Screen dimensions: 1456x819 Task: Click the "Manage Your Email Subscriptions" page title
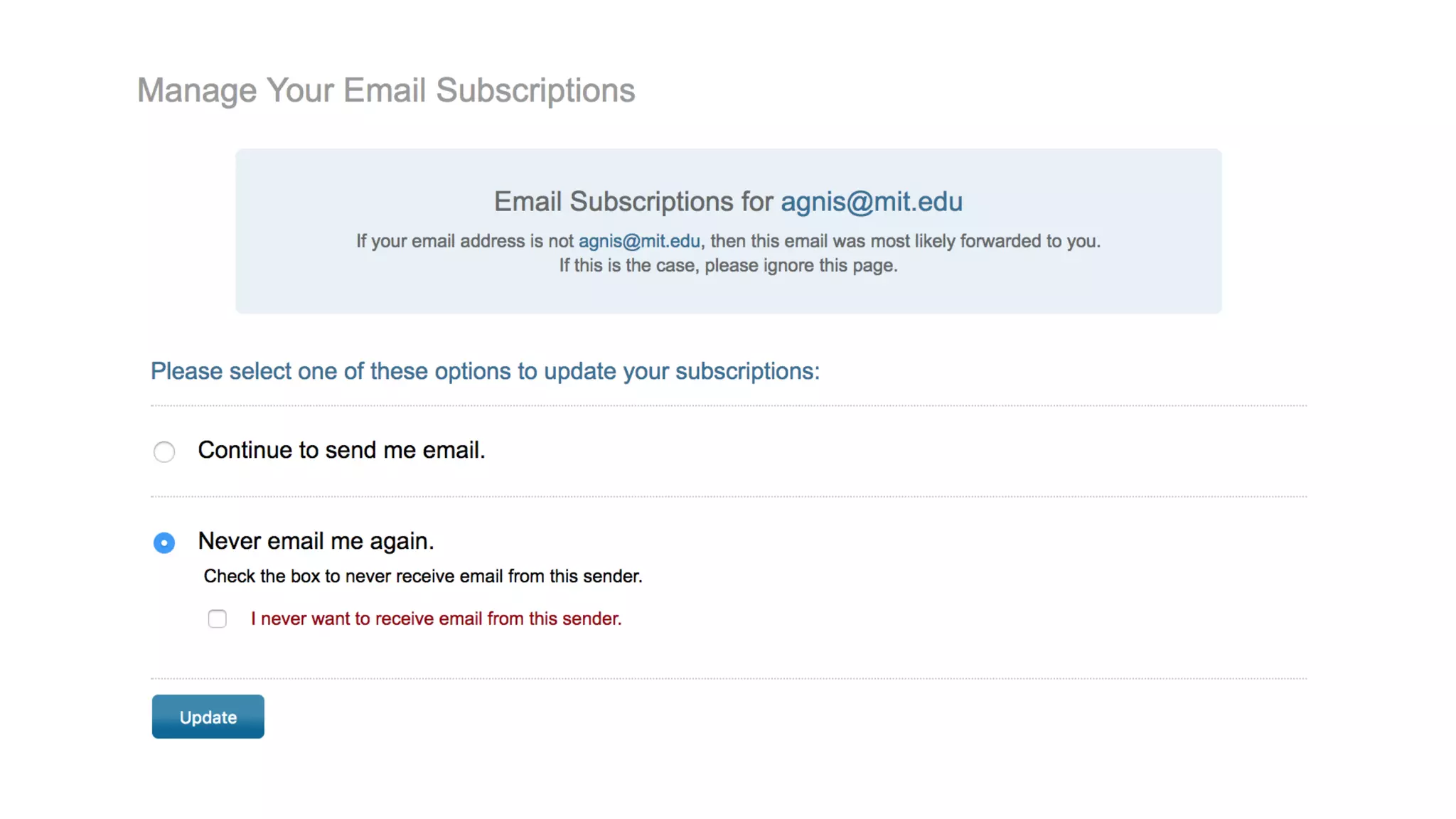point(386,91)
